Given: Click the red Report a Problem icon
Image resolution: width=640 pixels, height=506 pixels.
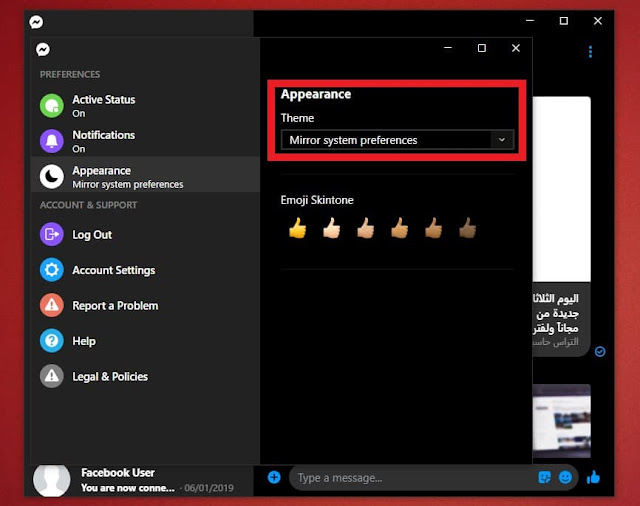Looking at the screenshot, I should pyautogui.click(x=52, y=305).
